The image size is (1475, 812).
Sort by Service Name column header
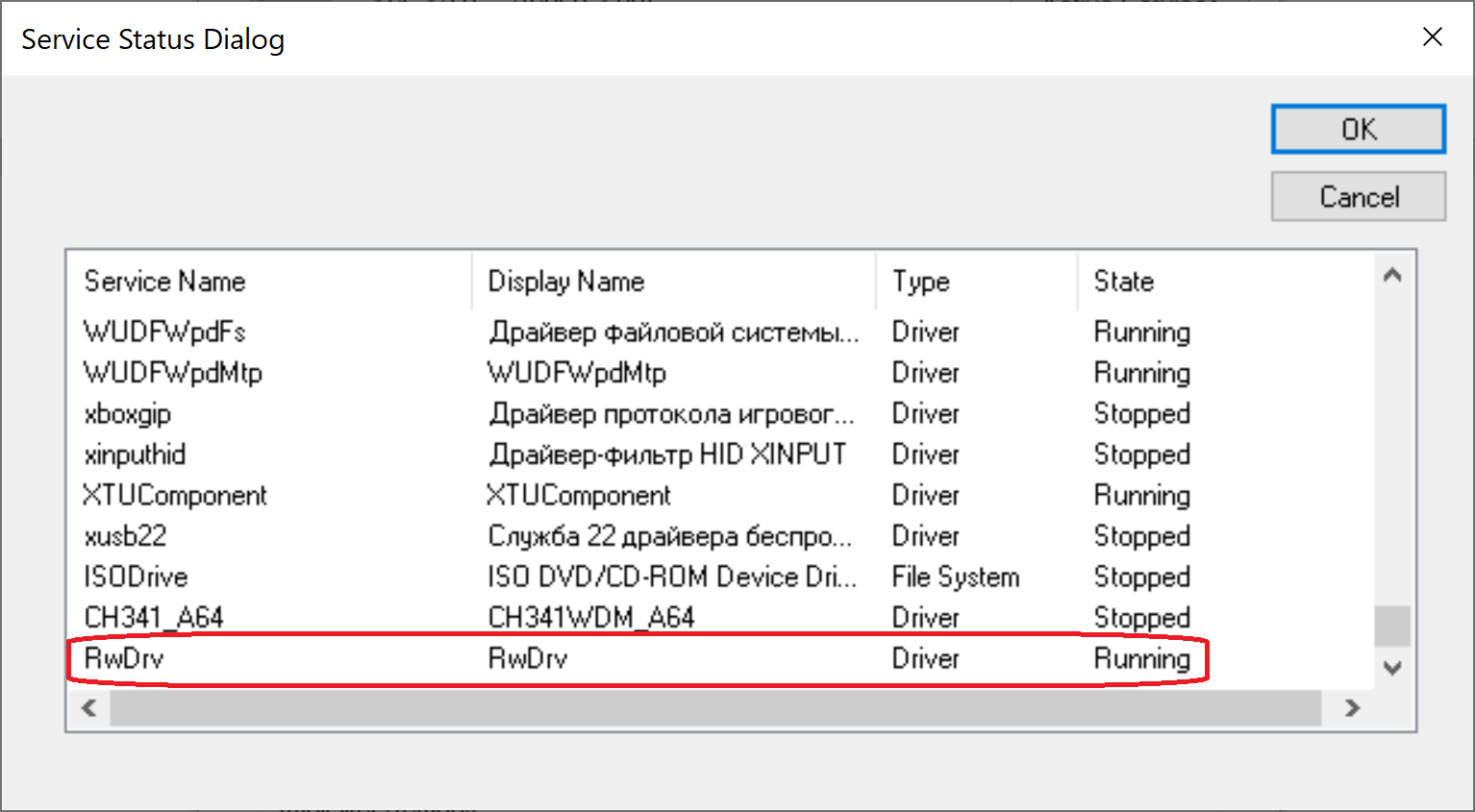click(165, 282)
